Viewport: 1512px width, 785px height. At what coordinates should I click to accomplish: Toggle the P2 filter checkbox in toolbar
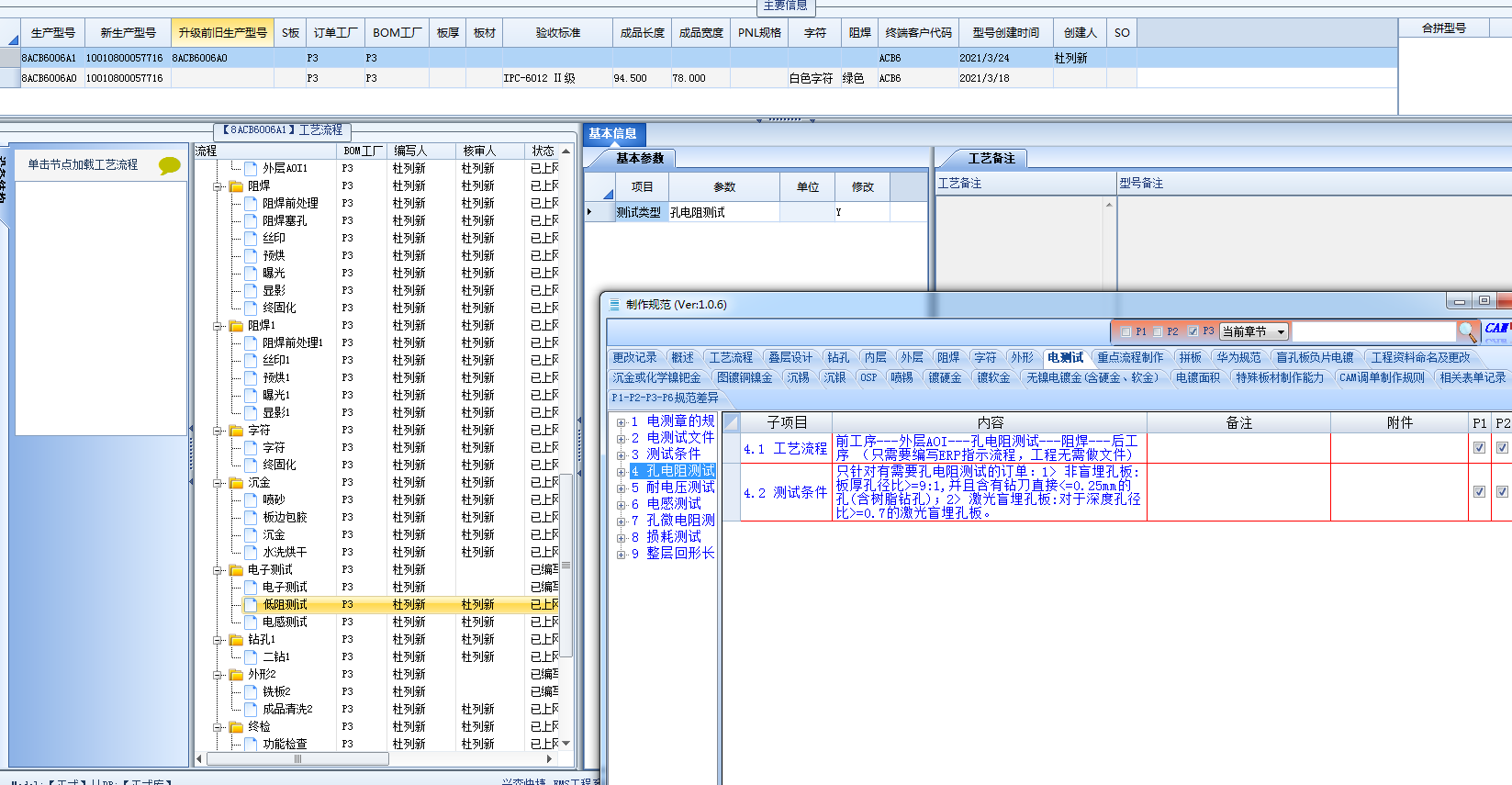coord(1158,331)
